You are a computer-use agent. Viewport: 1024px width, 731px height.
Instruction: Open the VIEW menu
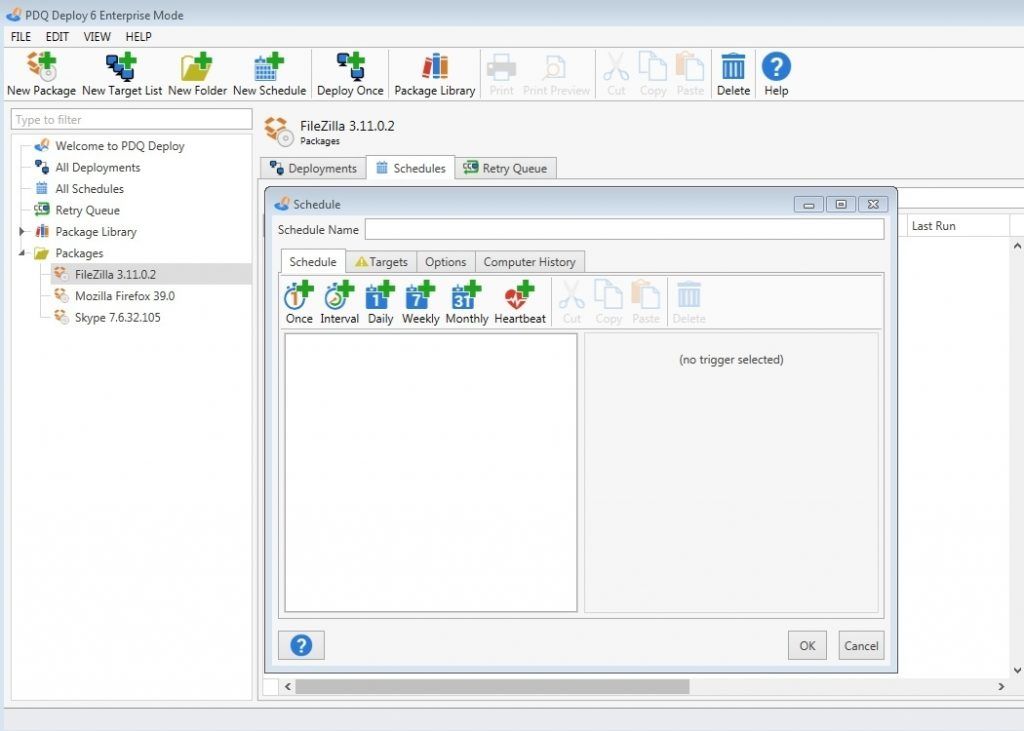click(96, 36)
